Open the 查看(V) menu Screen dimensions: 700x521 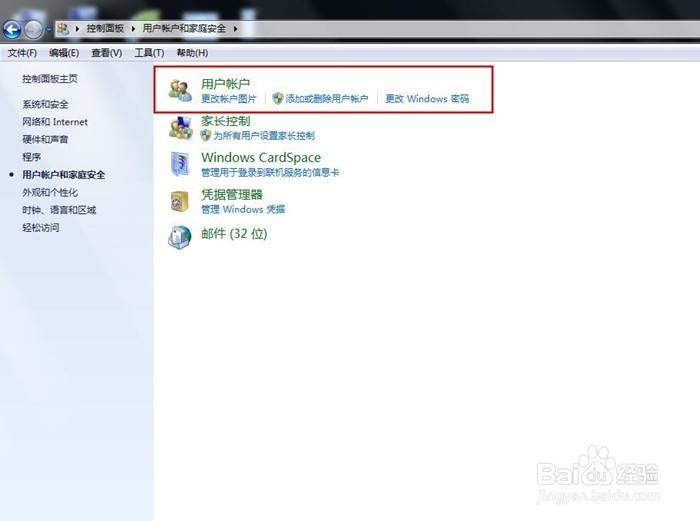(107, 53)
